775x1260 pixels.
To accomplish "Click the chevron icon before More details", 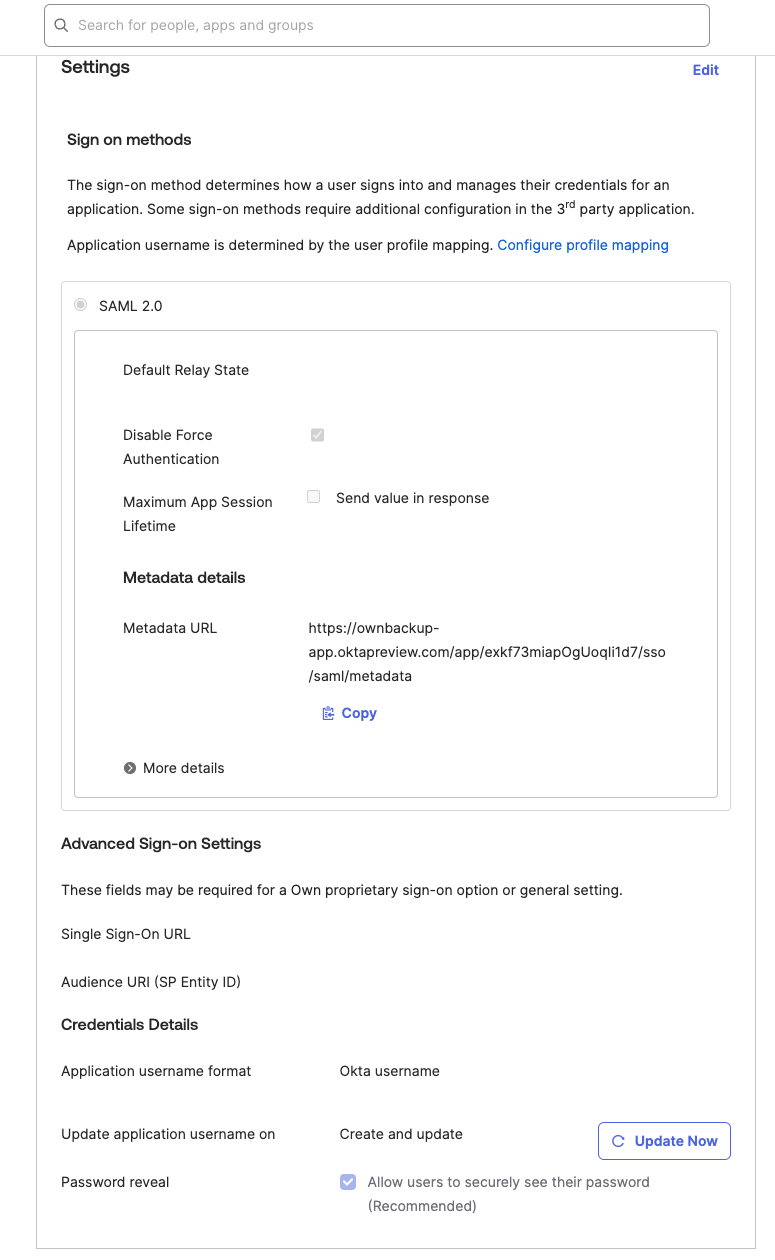I will point(129,768).
